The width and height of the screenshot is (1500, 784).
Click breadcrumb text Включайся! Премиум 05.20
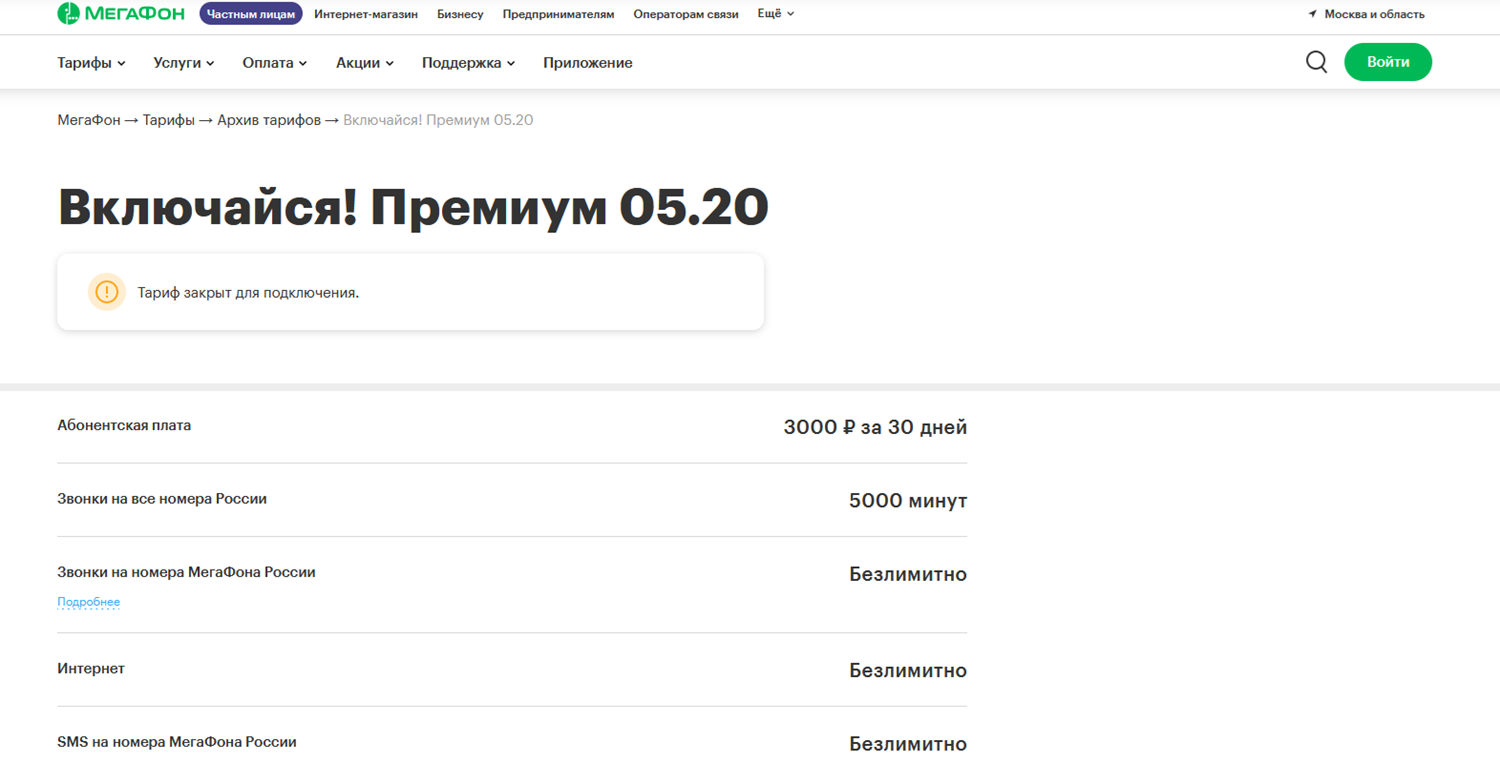pyautogui.click(x=438, y=120)
